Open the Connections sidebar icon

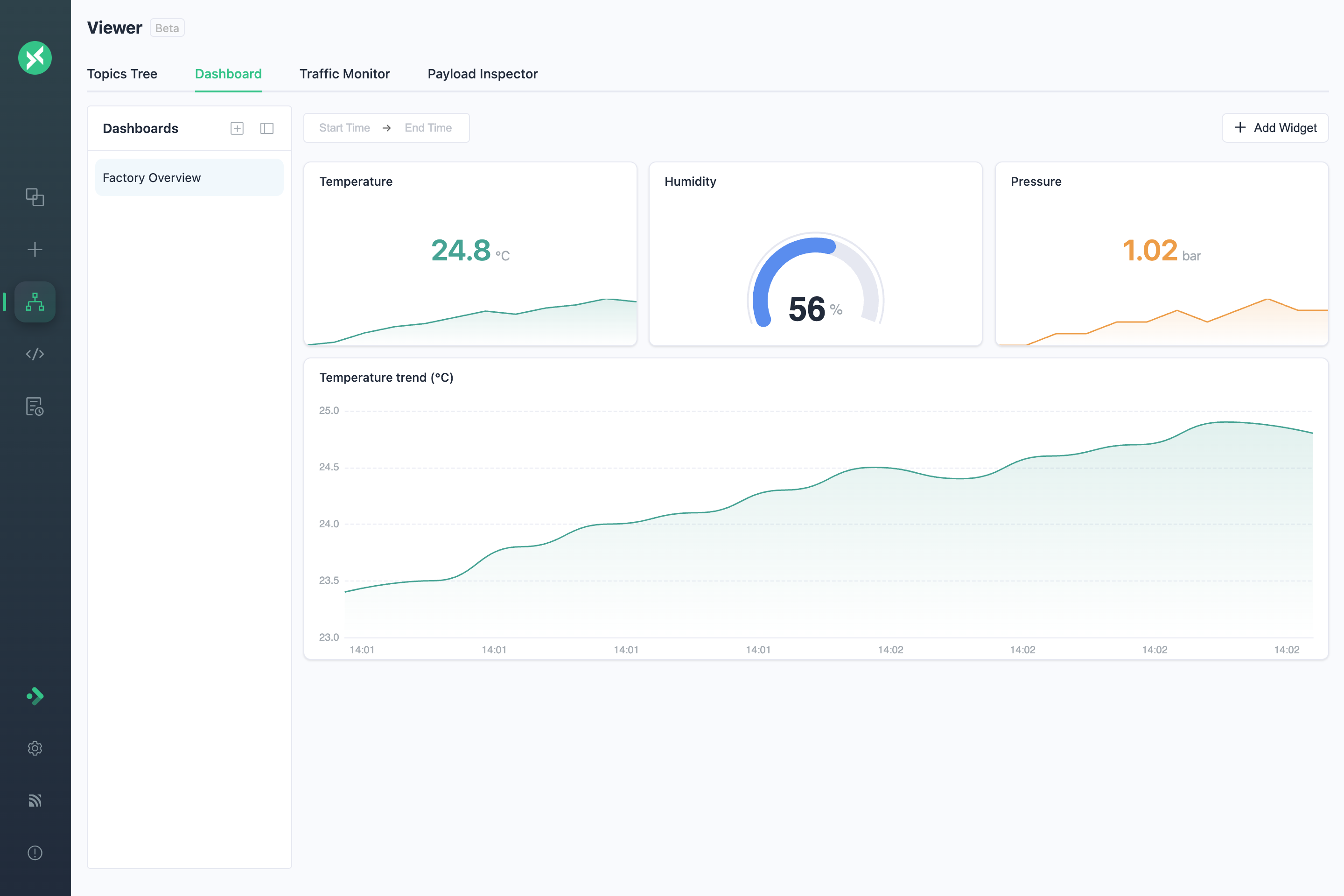[x=35, y=197]
